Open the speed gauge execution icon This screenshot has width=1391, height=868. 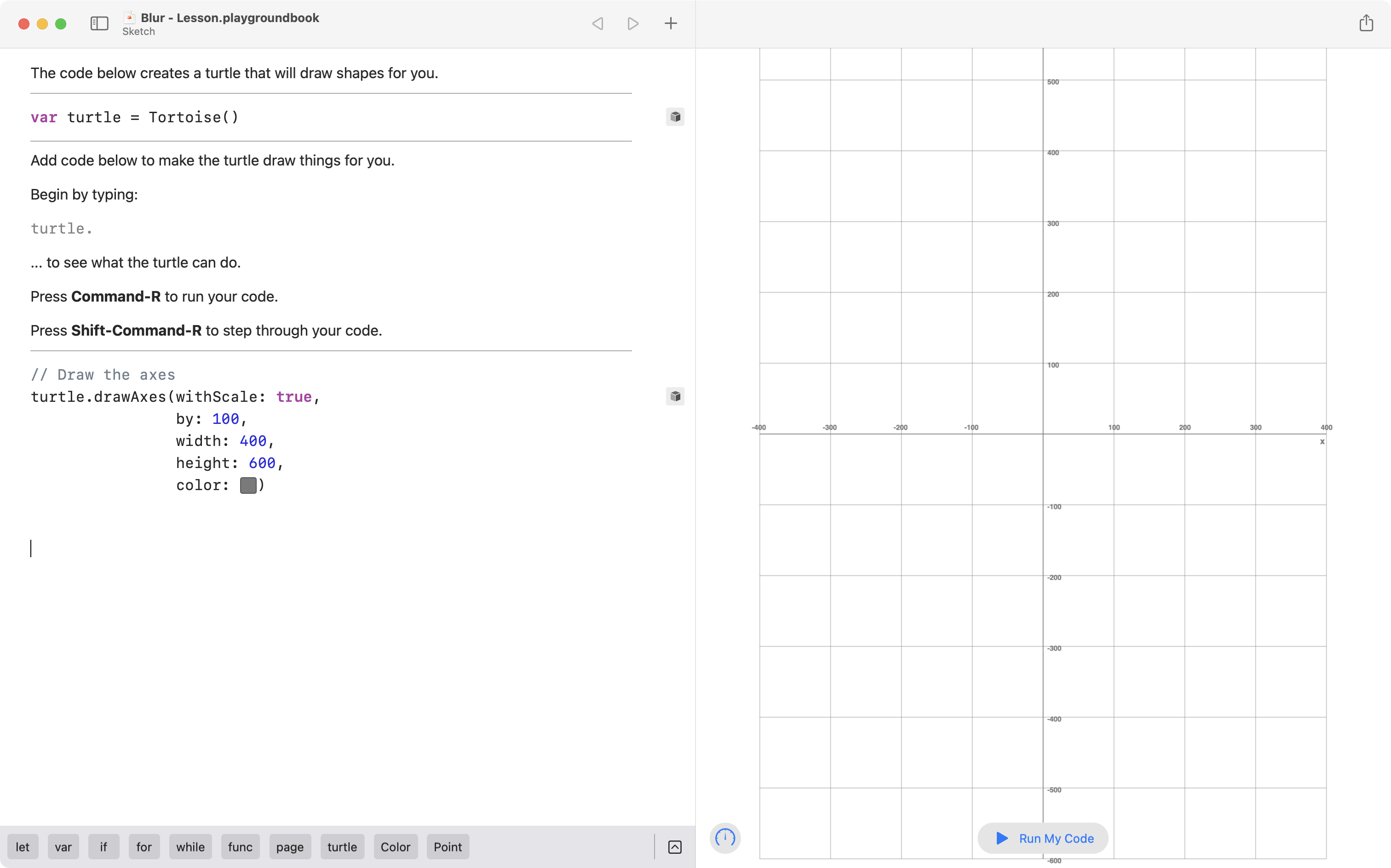tap(725, 838)
